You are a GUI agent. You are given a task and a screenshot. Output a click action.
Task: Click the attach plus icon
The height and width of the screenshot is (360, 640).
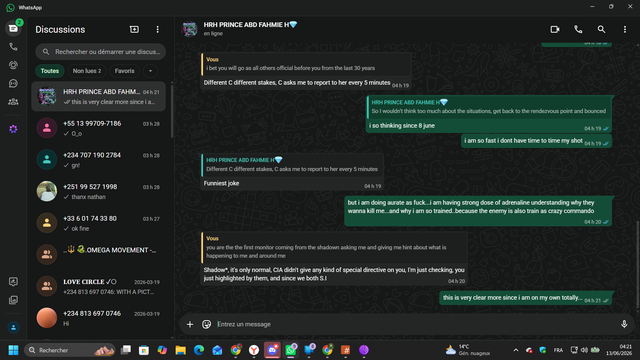click(x=190, y=324)
